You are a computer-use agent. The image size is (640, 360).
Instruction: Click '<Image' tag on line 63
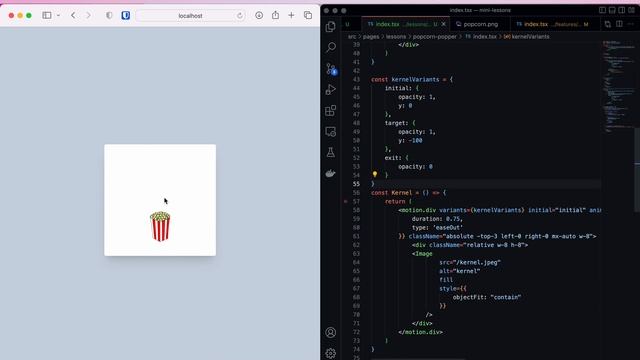click(422, 254)
